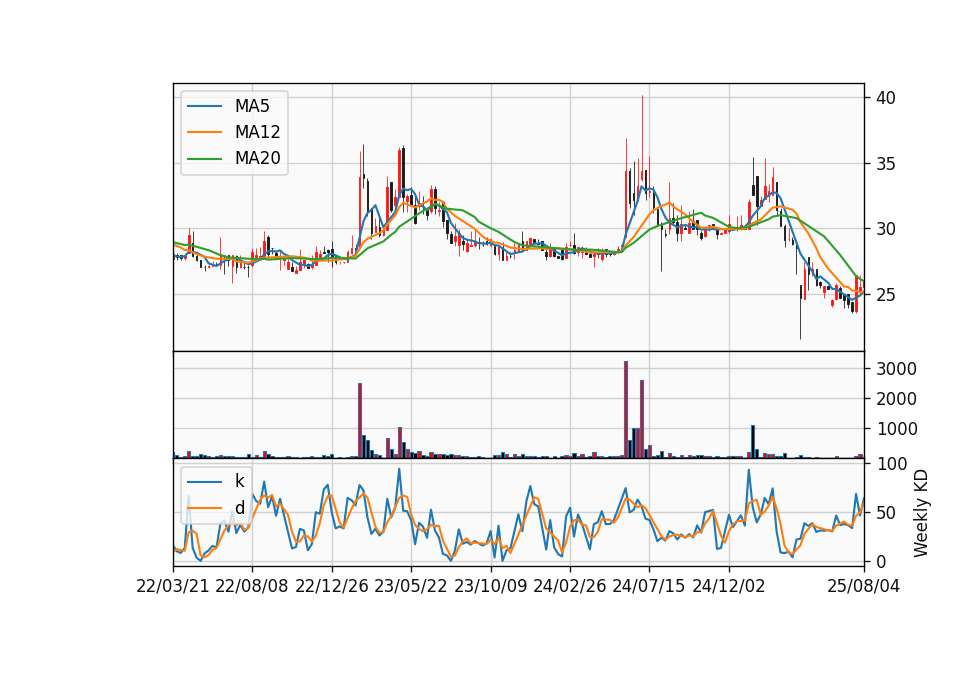Click the KD axis value 50
This screenshot has width=960, height=690.
[x=885, y=513]
